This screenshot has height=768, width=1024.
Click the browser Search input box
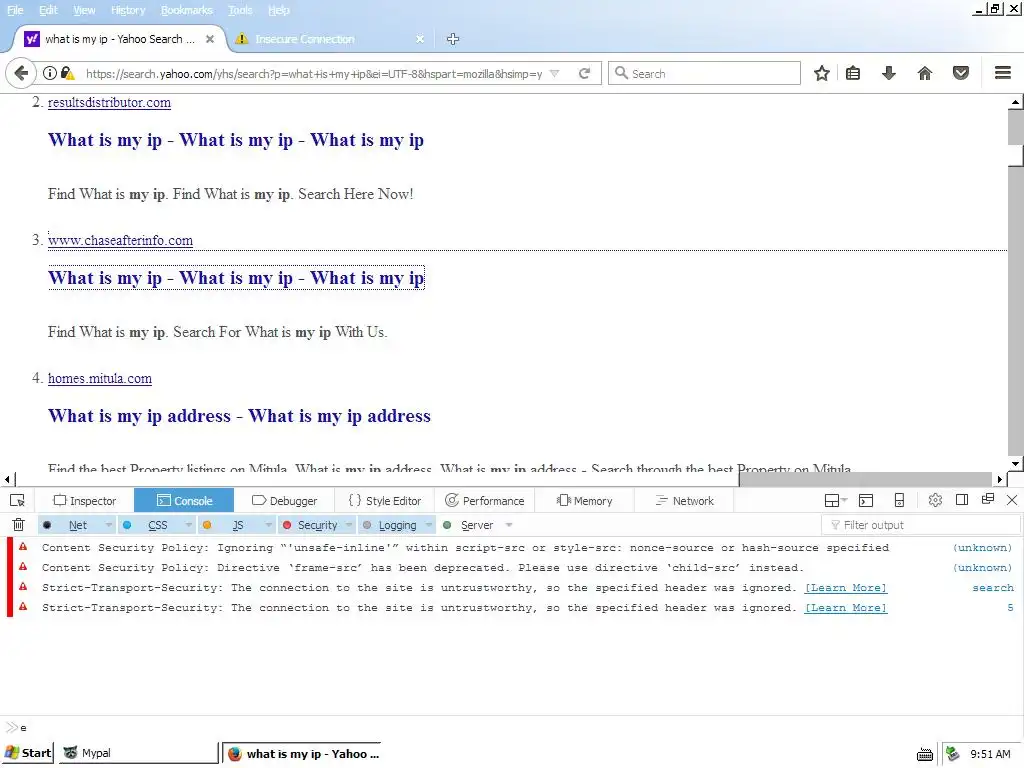(x=704, y=73)
